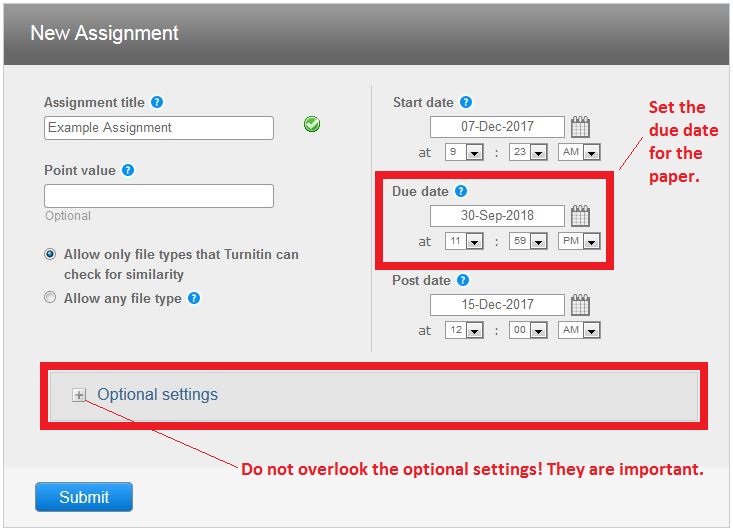
Task: Select the Allow any file type option
Action: coord(50,298)
